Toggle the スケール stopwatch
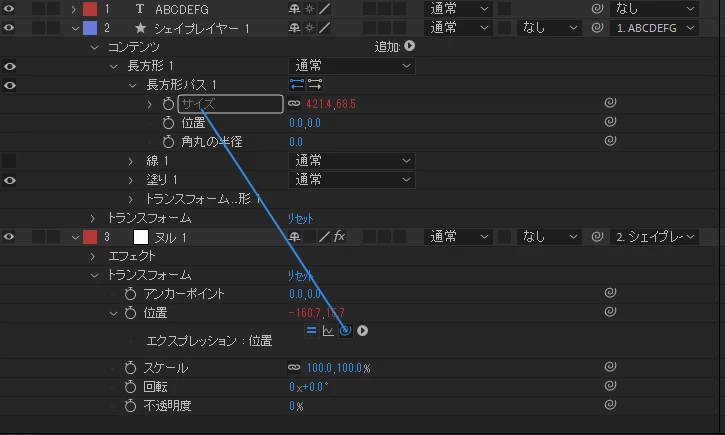Screen dimensions: 725x435 [x=130, y=368]
